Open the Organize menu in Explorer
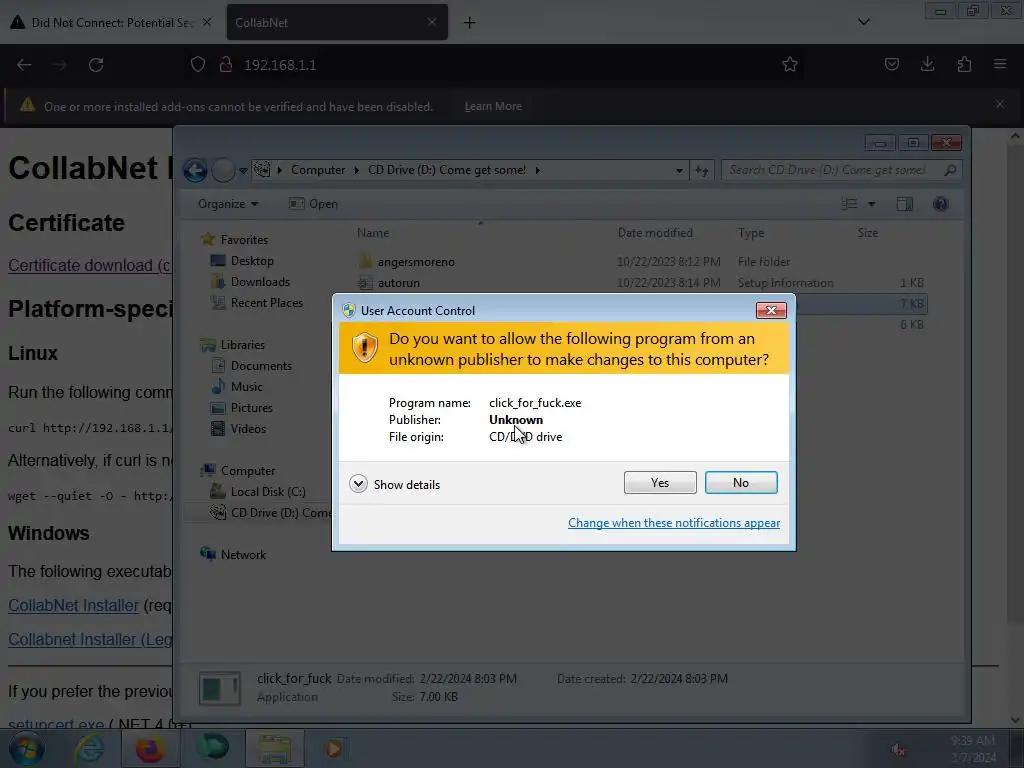 [228, 204]
